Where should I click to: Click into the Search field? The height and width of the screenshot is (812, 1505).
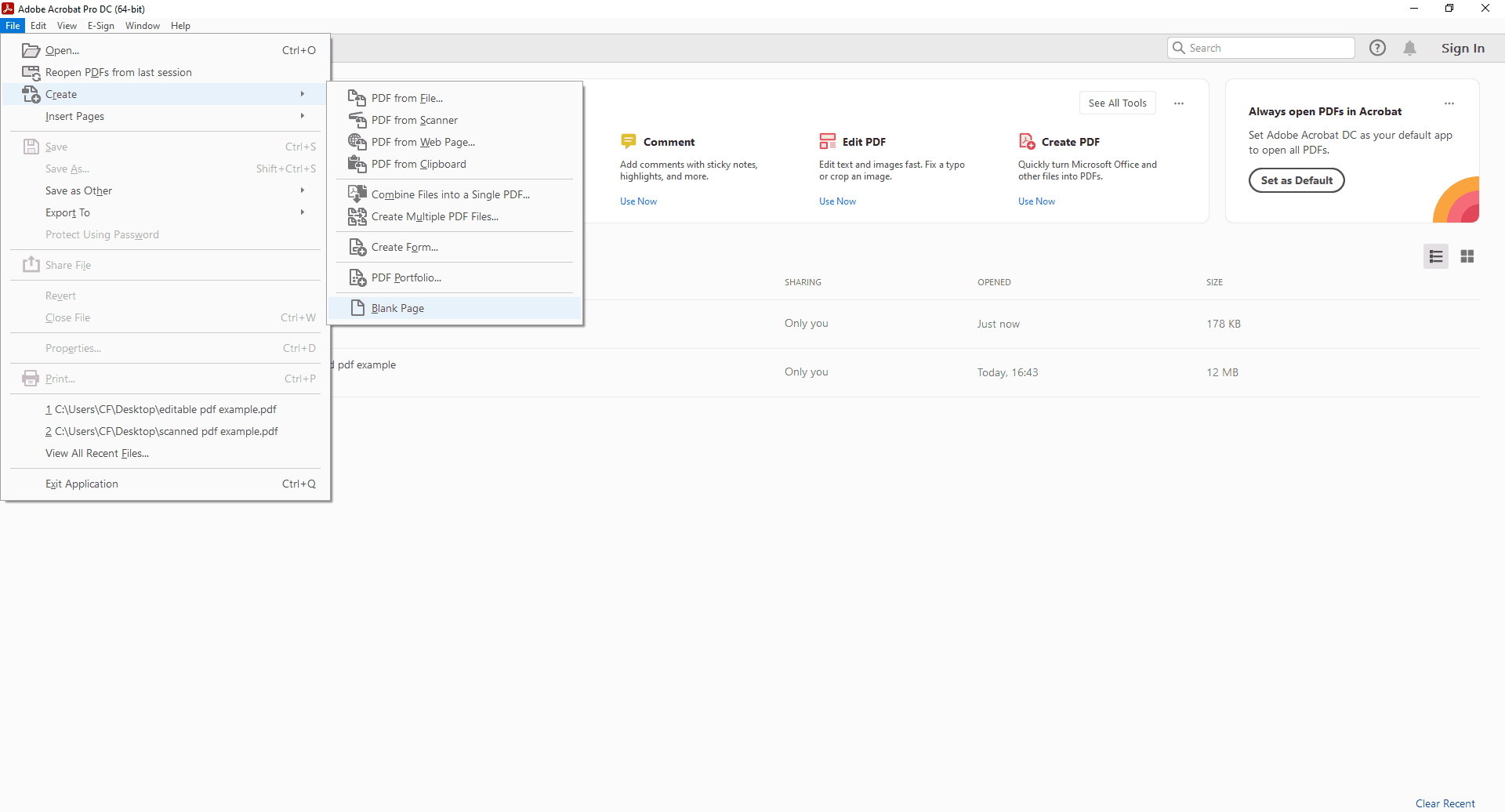1260,48
